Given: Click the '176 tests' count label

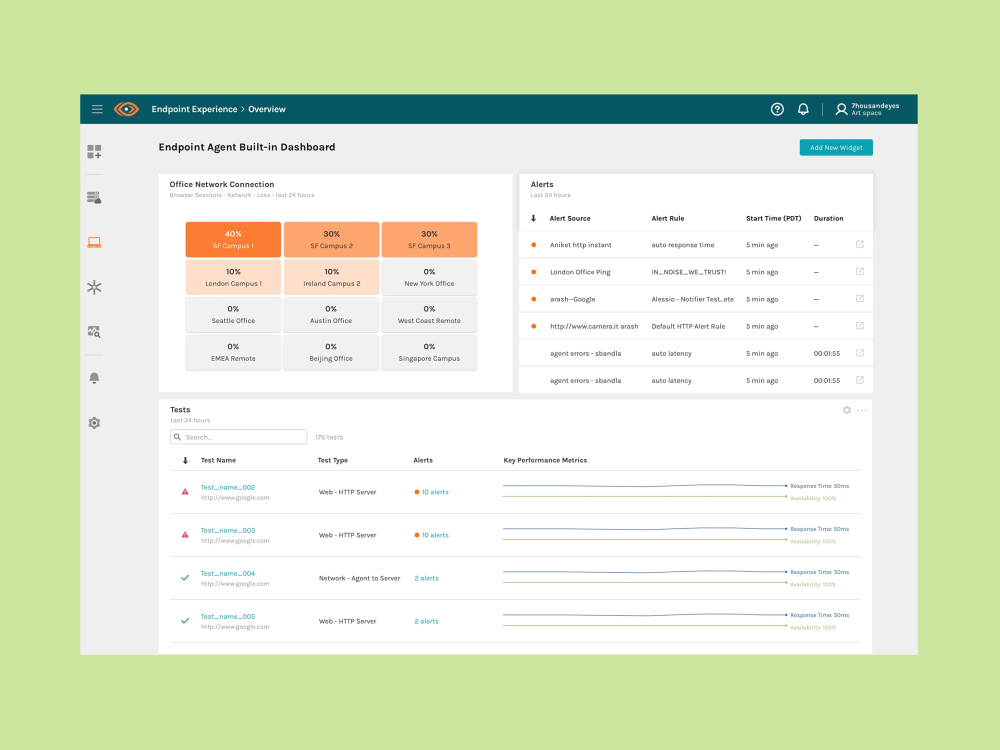Looking at the screenshot, I should click(x=329, y=437).
